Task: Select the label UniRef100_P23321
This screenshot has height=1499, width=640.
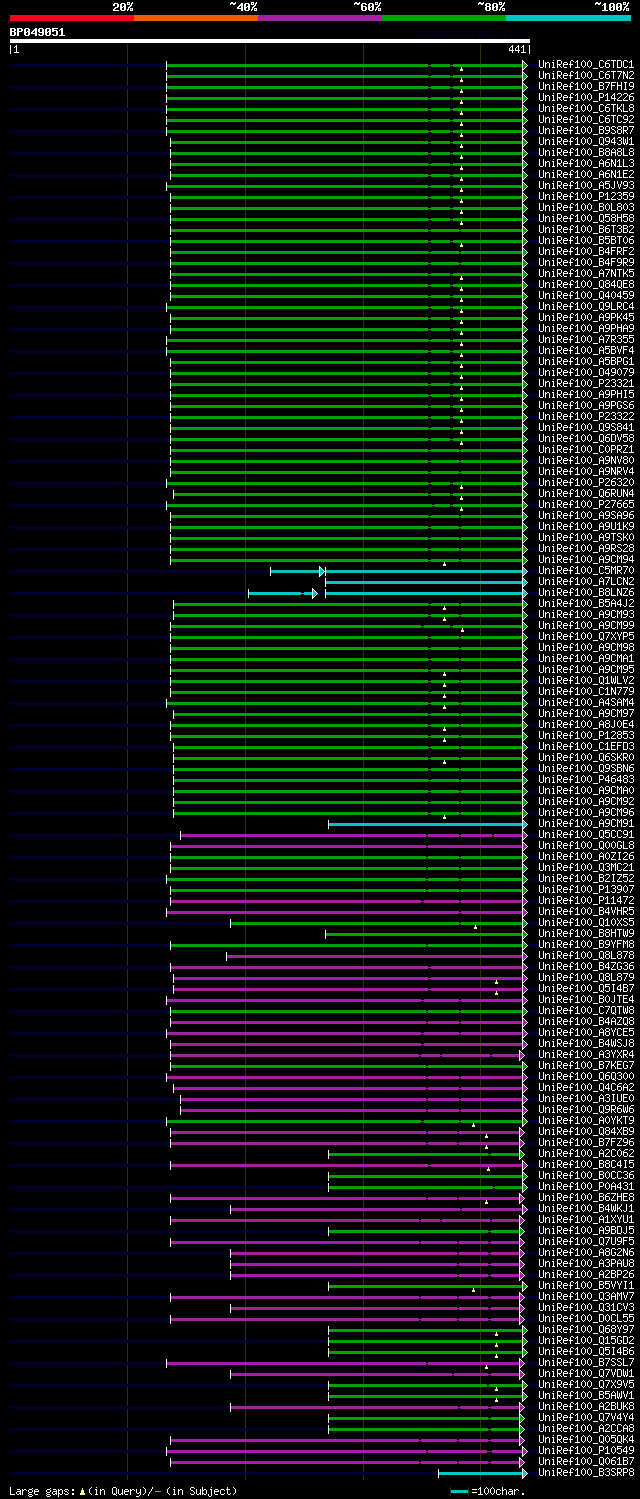Action: point(586,384)
